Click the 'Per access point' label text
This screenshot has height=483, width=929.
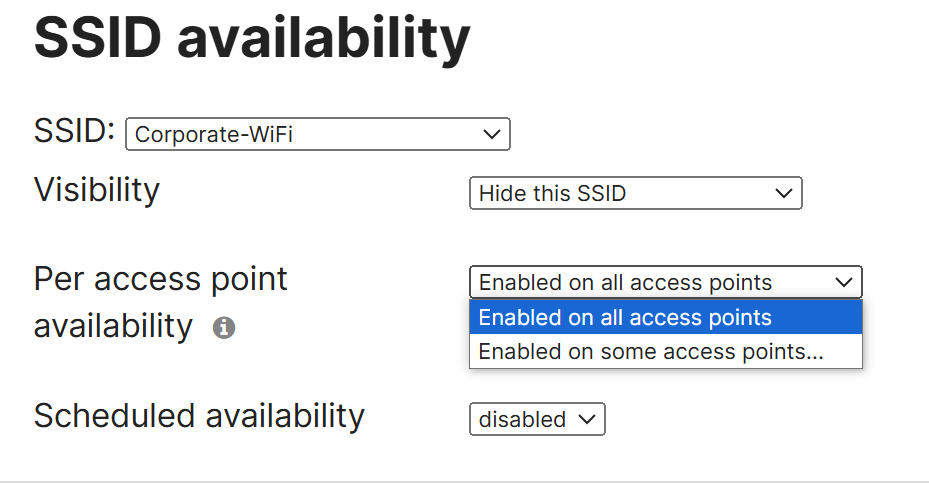(x=161, y=279)
